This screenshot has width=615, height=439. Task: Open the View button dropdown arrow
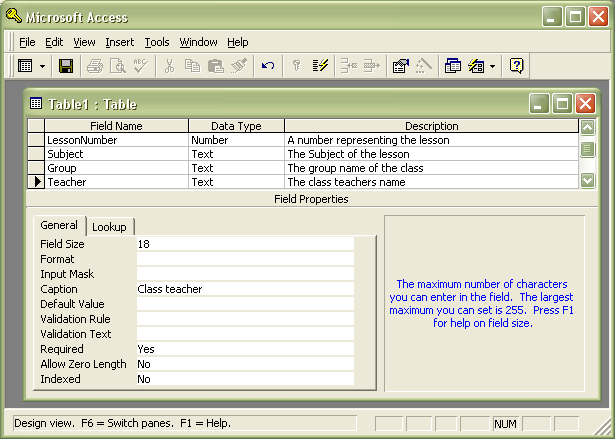(x=42, y=66)
